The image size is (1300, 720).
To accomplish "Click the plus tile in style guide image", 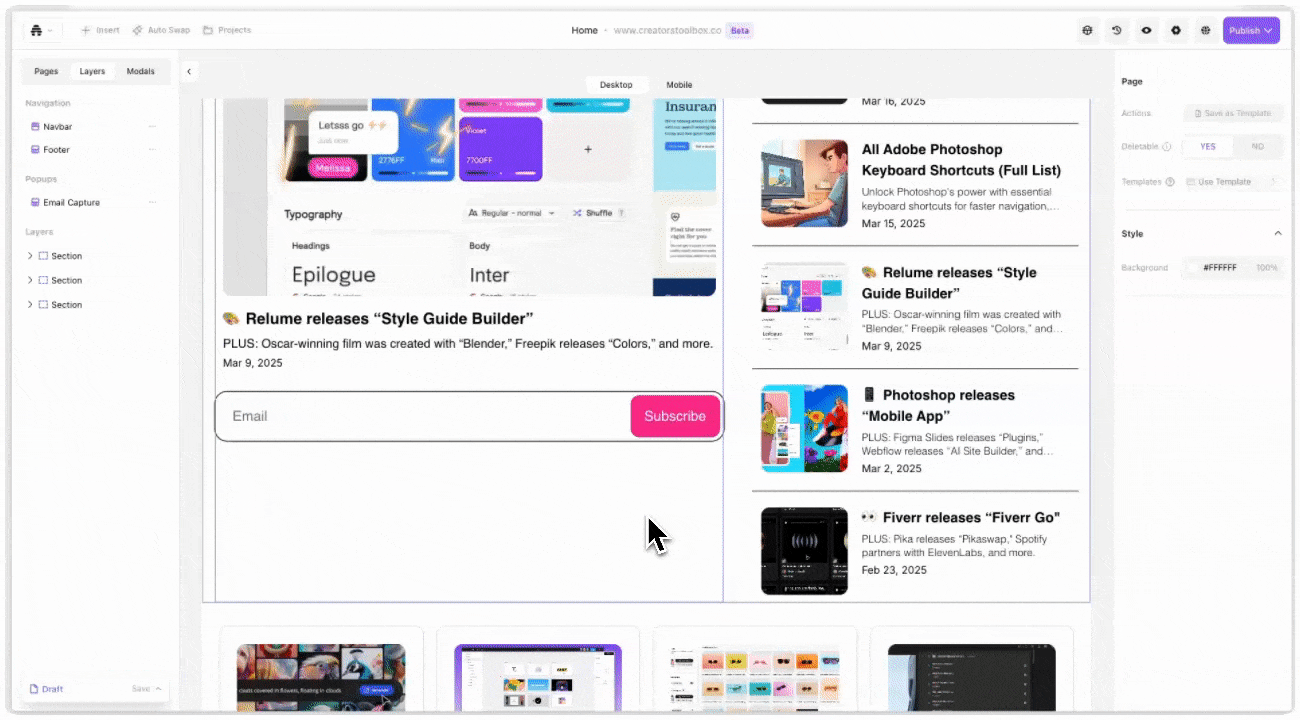I will point(588,149).
